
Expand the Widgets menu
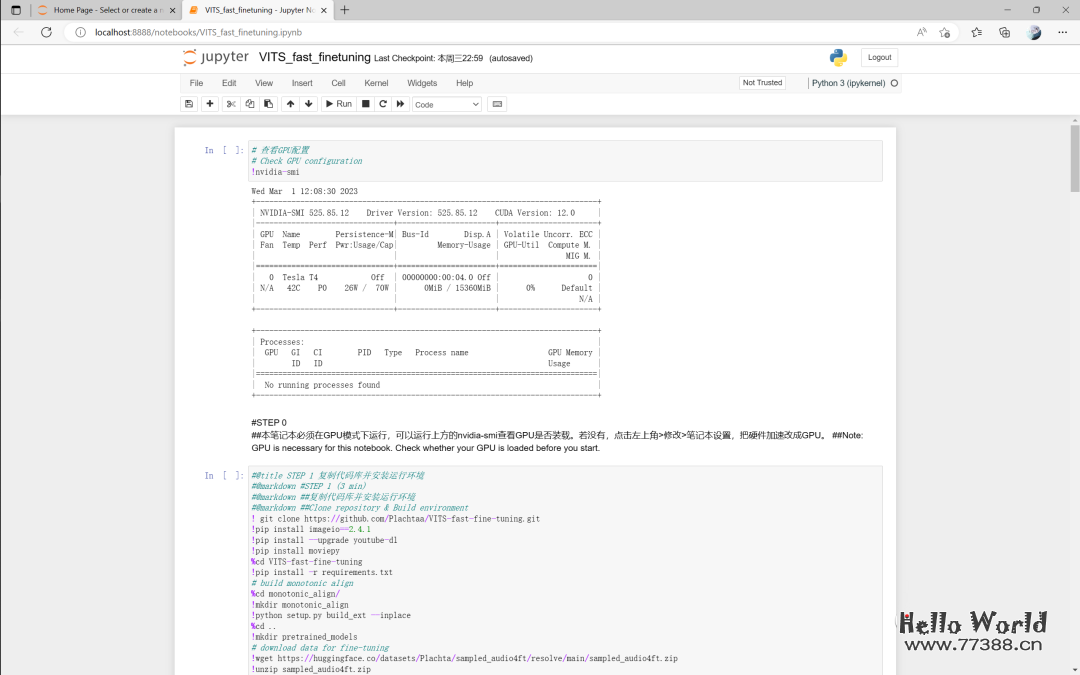[422, 83]
